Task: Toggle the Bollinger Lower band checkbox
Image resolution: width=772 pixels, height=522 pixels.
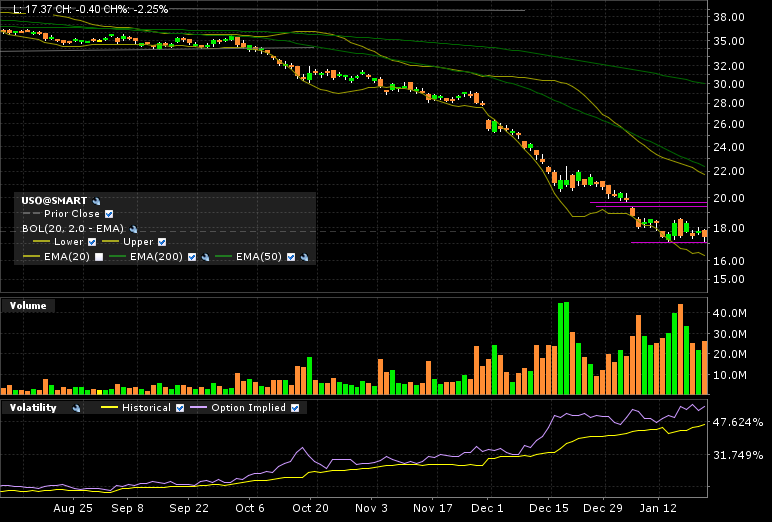Action: pos(92,242)
